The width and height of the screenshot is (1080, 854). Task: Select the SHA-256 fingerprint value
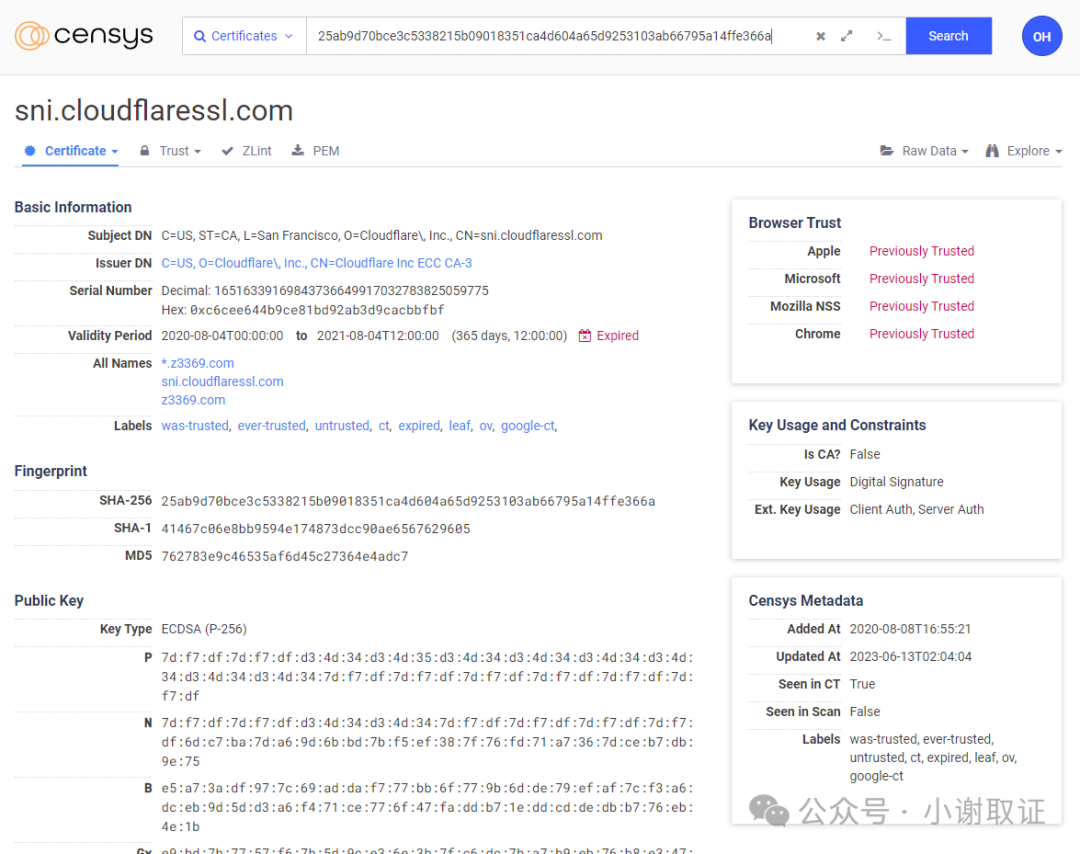(x=408, y=501)
